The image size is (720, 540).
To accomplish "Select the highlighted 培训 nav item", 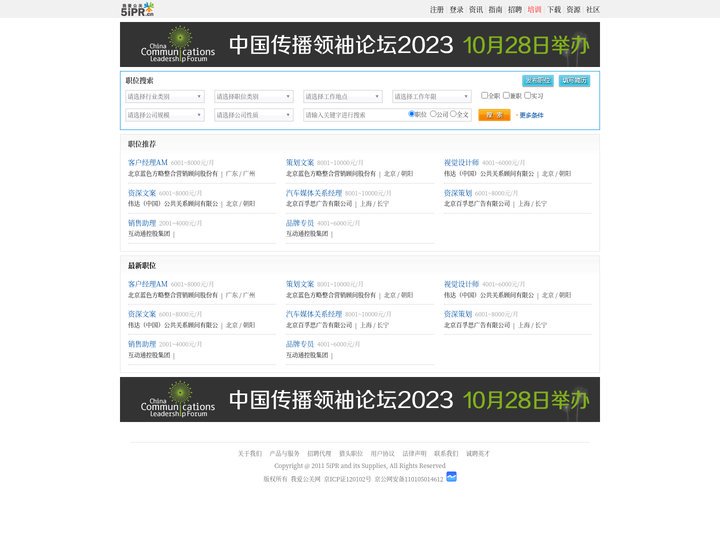I will (x=534, y=10).
